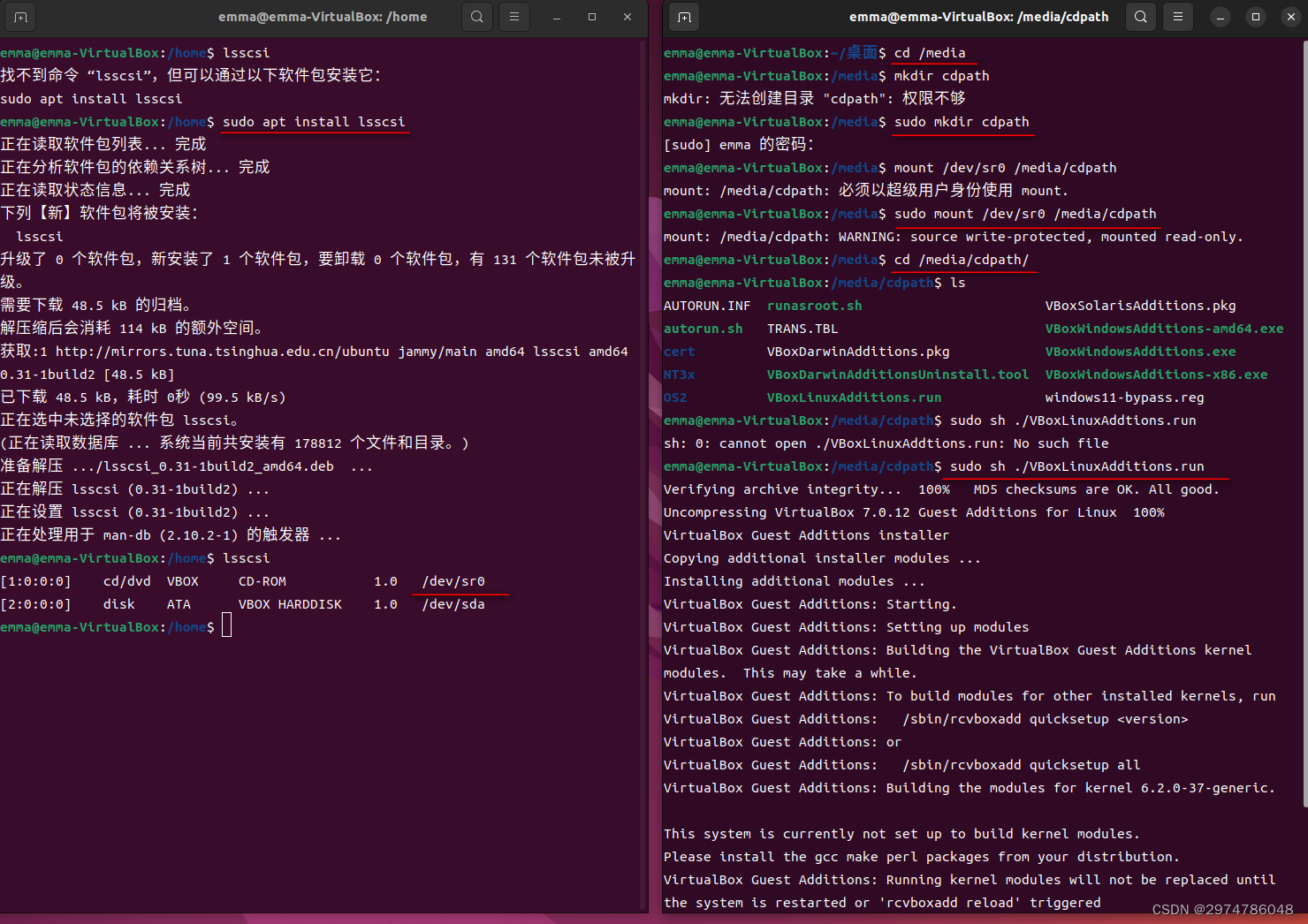Image resolution: width=1308 pixels, height=924 pixels.
Task: Click VBoxDarwinAdditionsUninstall.tool file name
Action: pyautogui.click(x=898, y=375)
